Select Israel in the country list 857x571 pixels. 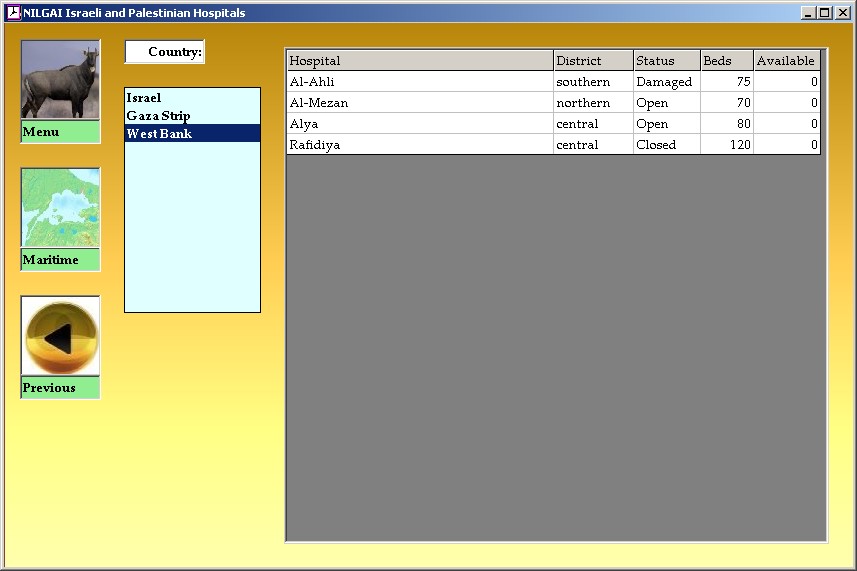(x=144, y=98)
